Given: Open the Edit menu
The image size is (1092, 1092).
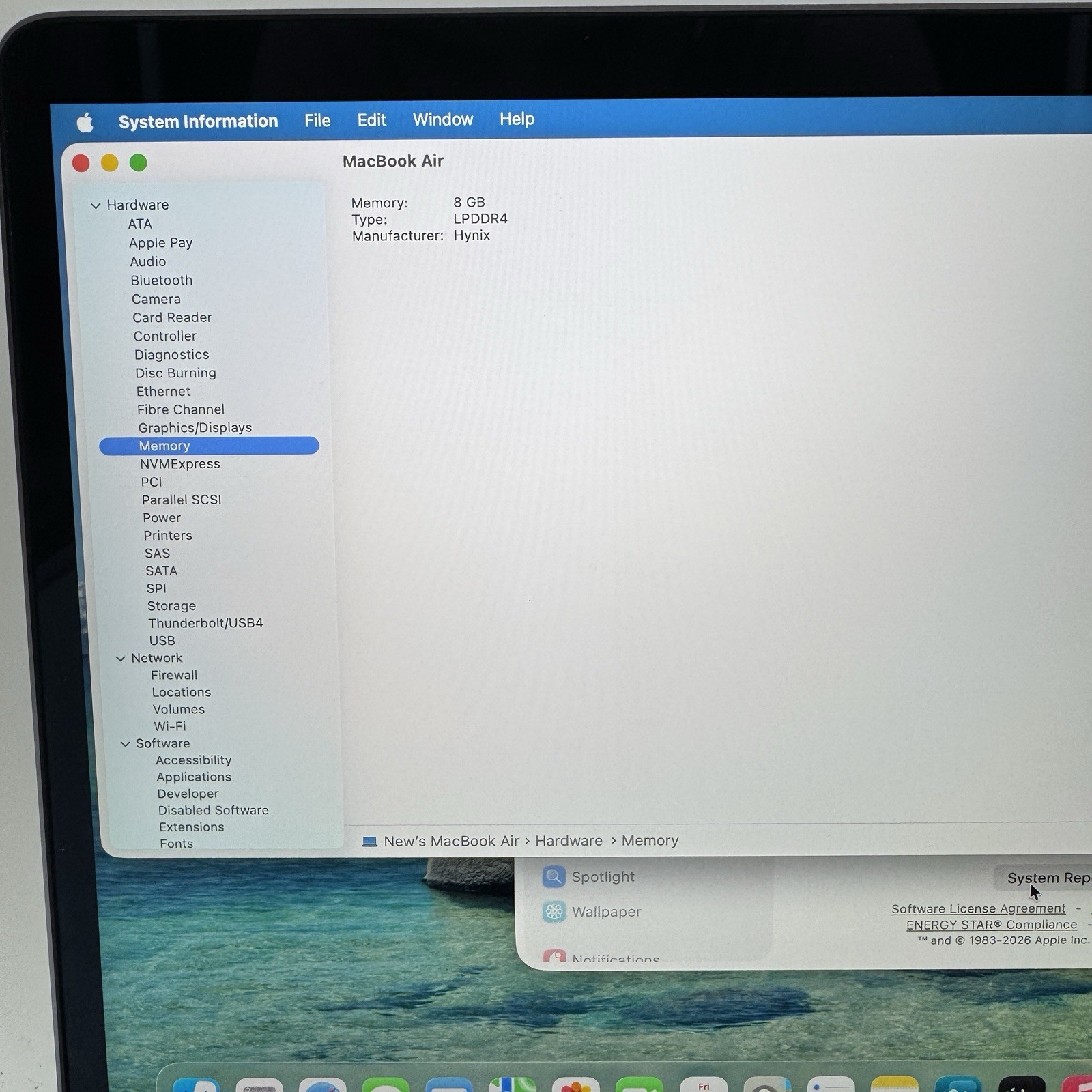Looking at the screenshot, I should point(371,120).
